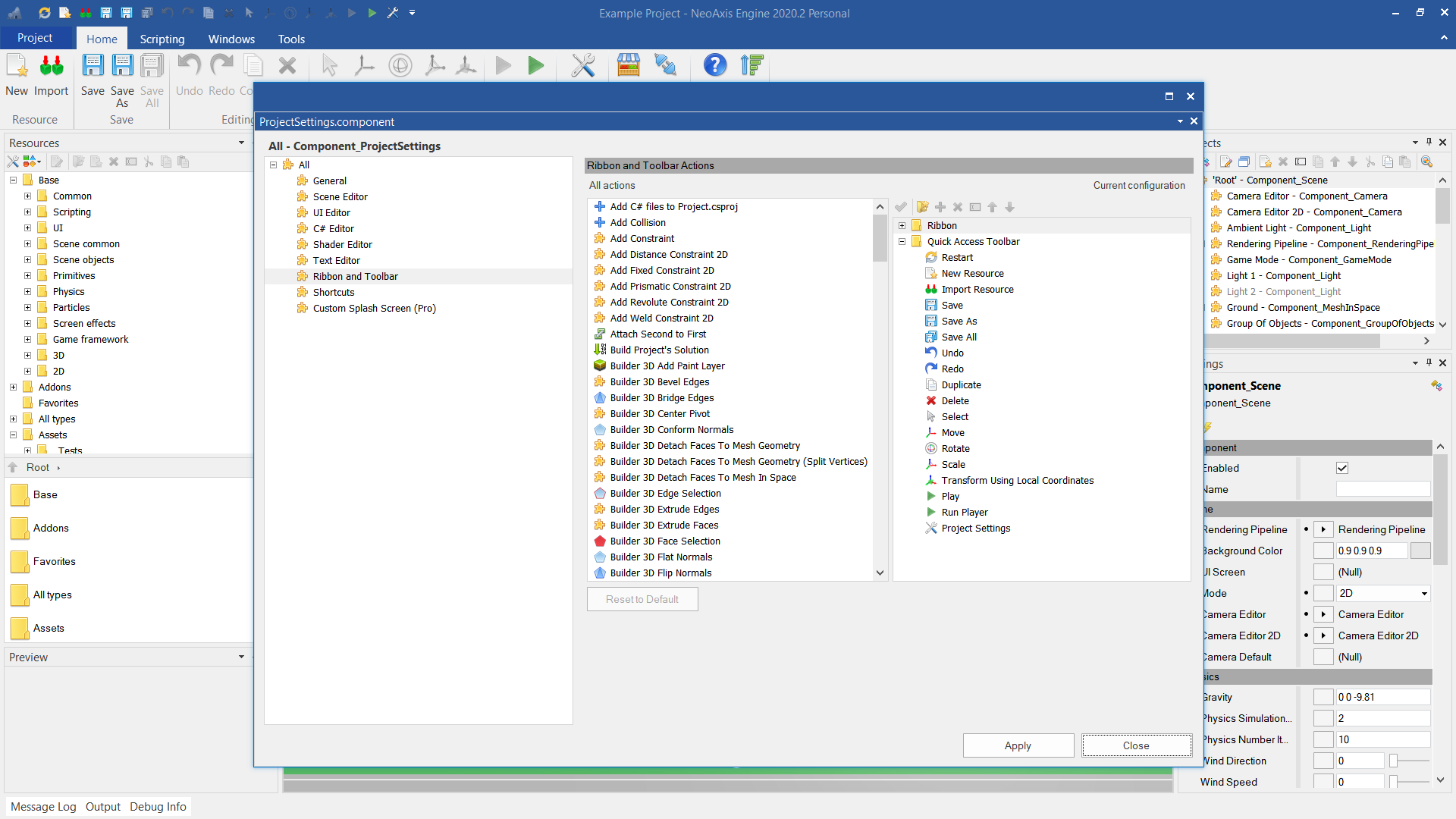
Task: Click New Resource icon in ribbon
Action: pyautogui.click(x=17, y=67)
